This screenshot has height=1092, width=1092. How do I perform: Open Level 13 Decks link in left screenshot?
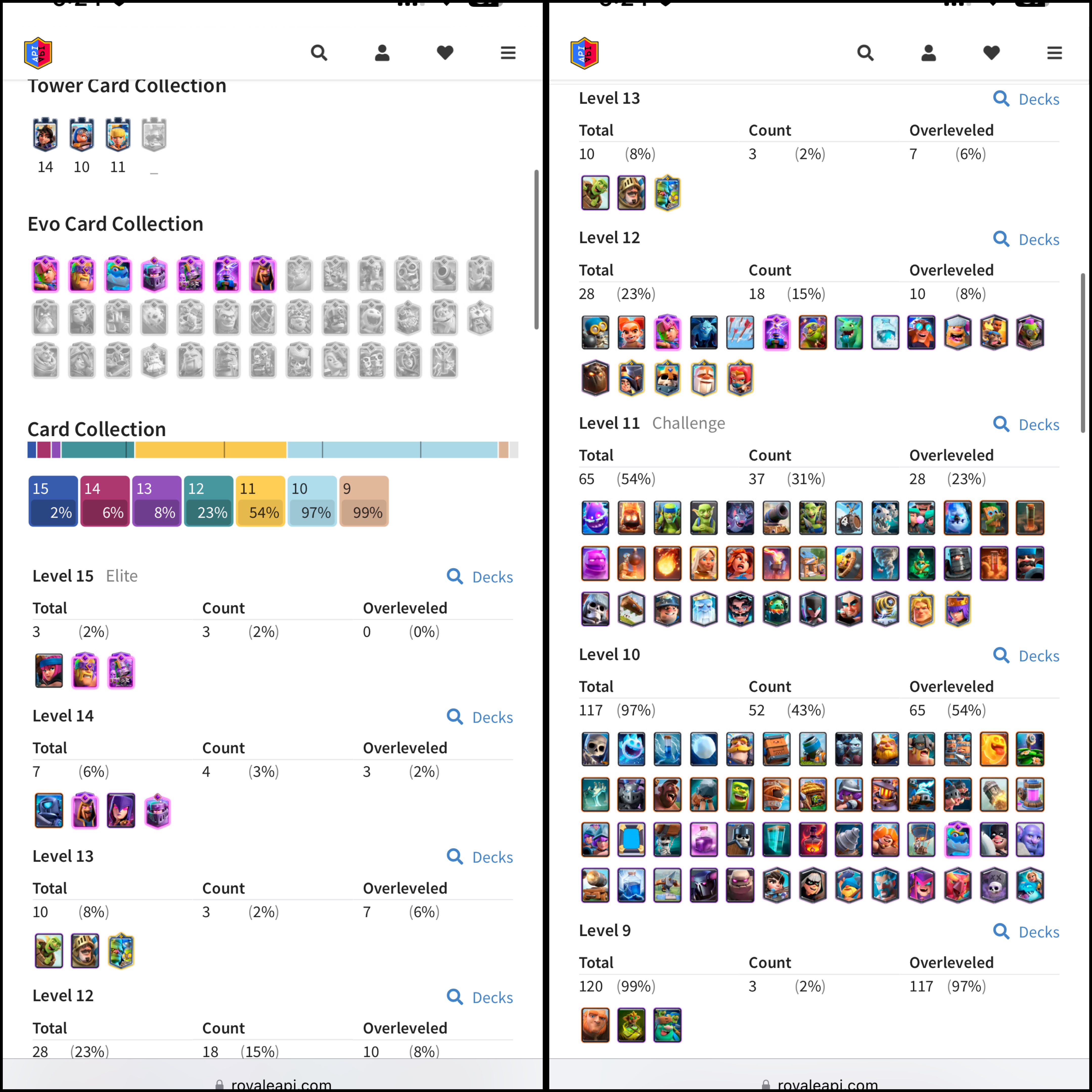pos(480,857)
